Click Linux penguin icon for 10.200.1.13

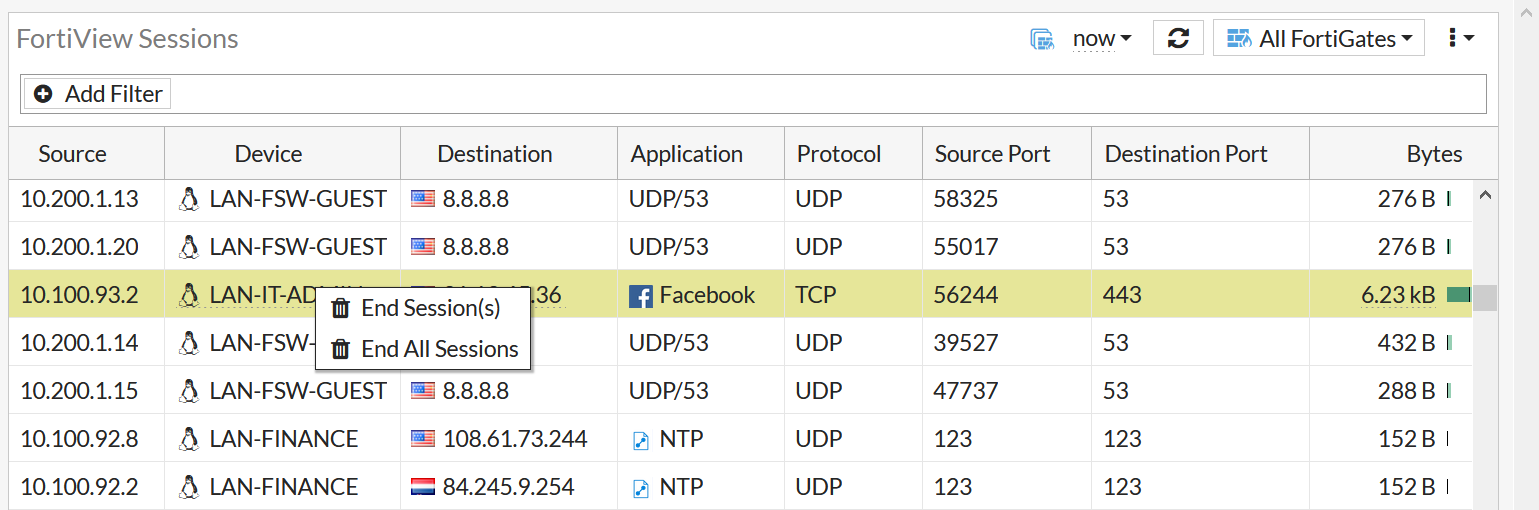(x=188, y=199)
